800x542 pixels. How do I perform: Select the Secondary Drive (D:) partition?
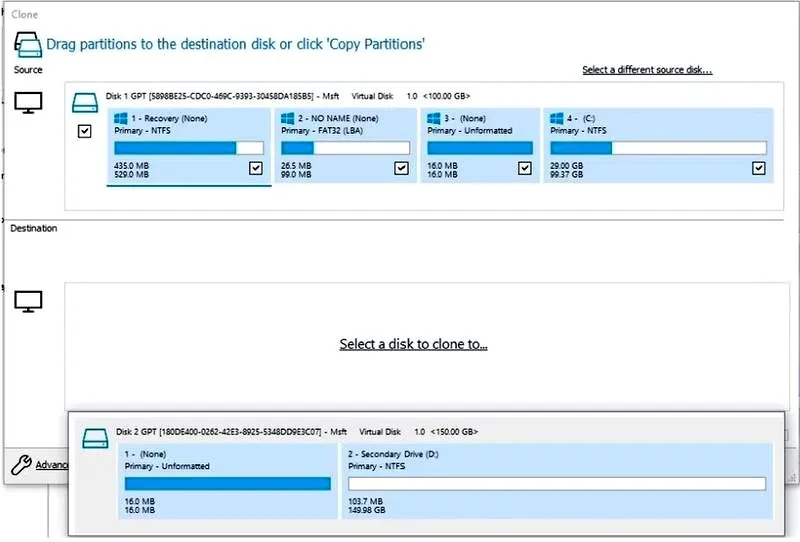[557, 481]
